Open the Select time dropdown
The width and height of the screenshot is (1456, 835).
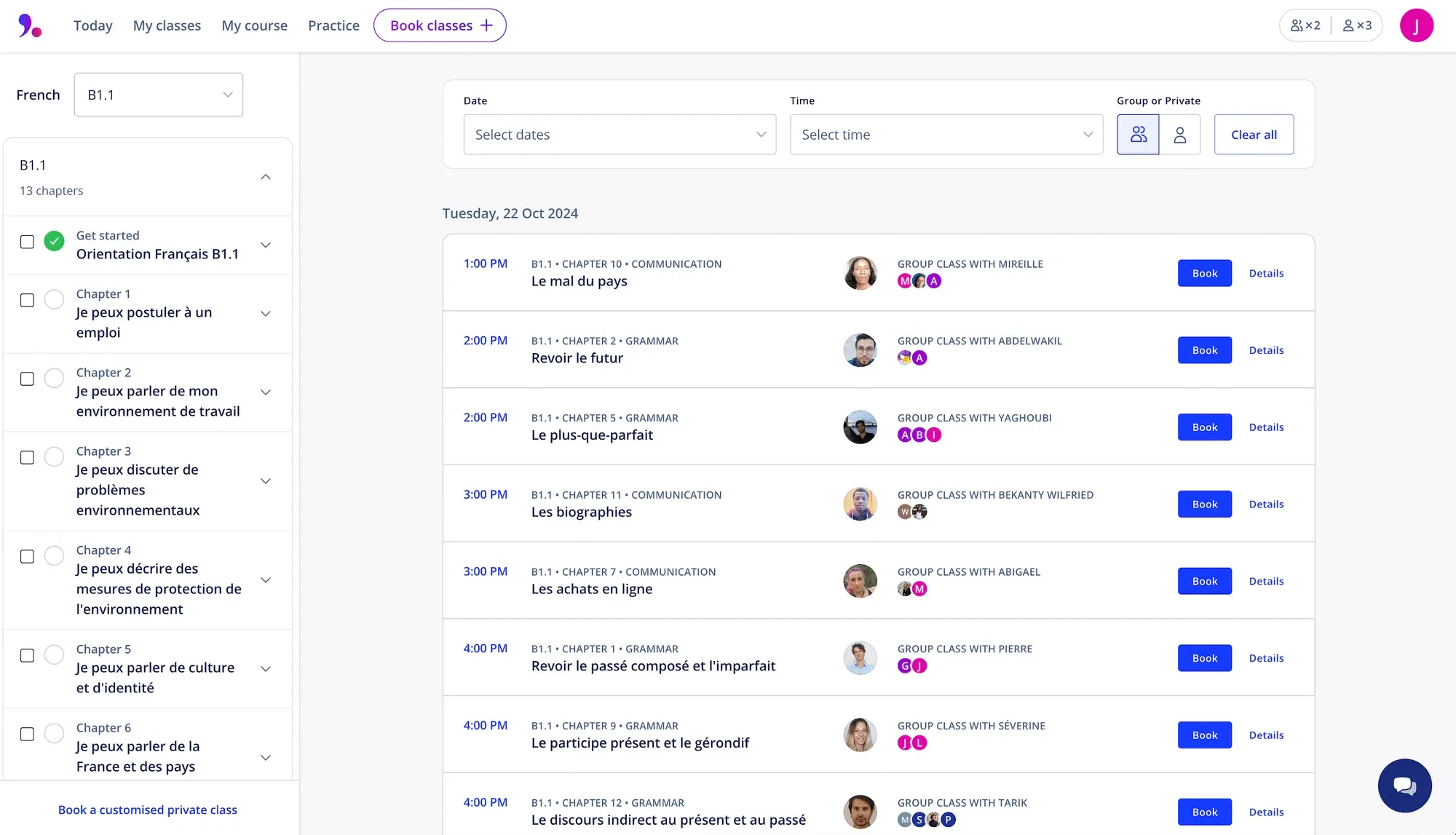[945, 134]
